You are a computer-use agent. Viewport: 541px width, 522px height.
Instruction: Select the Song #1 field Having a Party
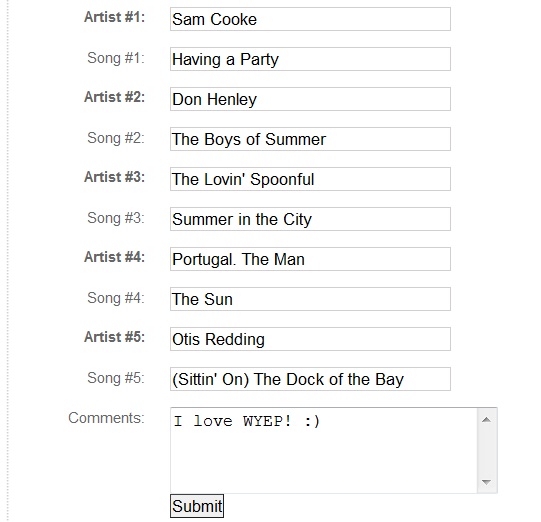310,59
